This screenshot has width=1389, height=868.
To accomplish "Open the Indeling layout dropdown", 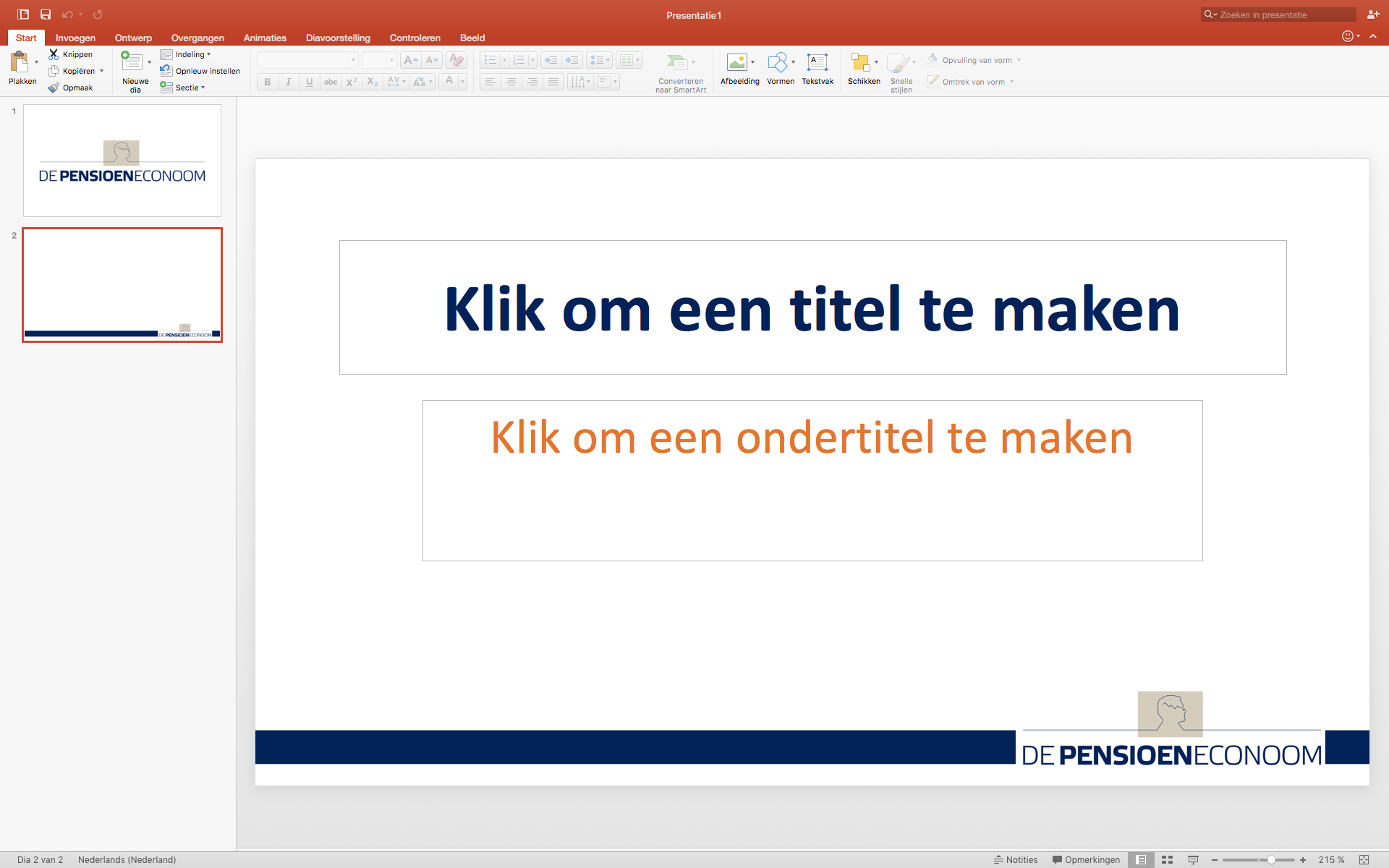I will (x=186, y=54).
